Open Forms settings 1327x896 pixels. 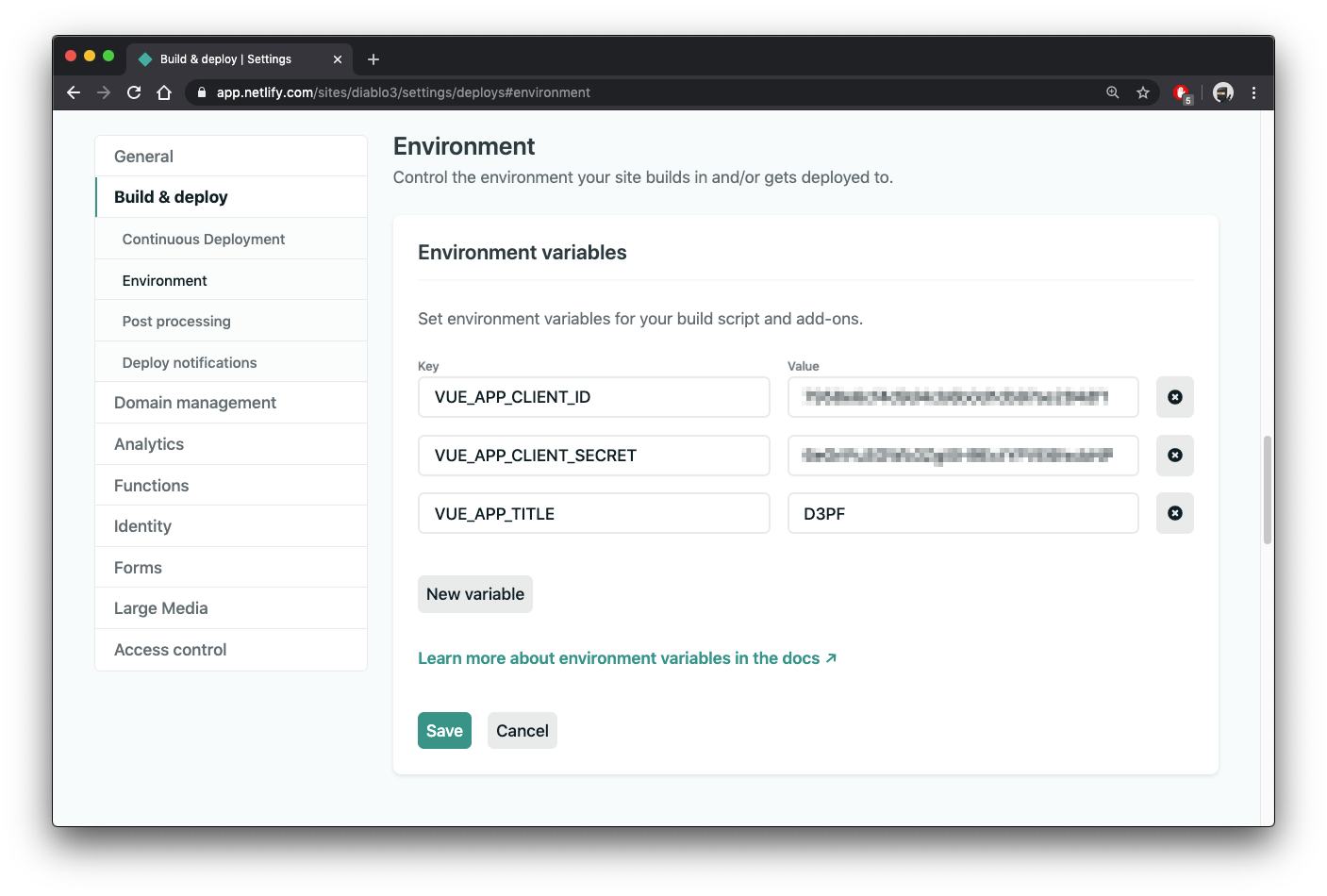[231, 568]
